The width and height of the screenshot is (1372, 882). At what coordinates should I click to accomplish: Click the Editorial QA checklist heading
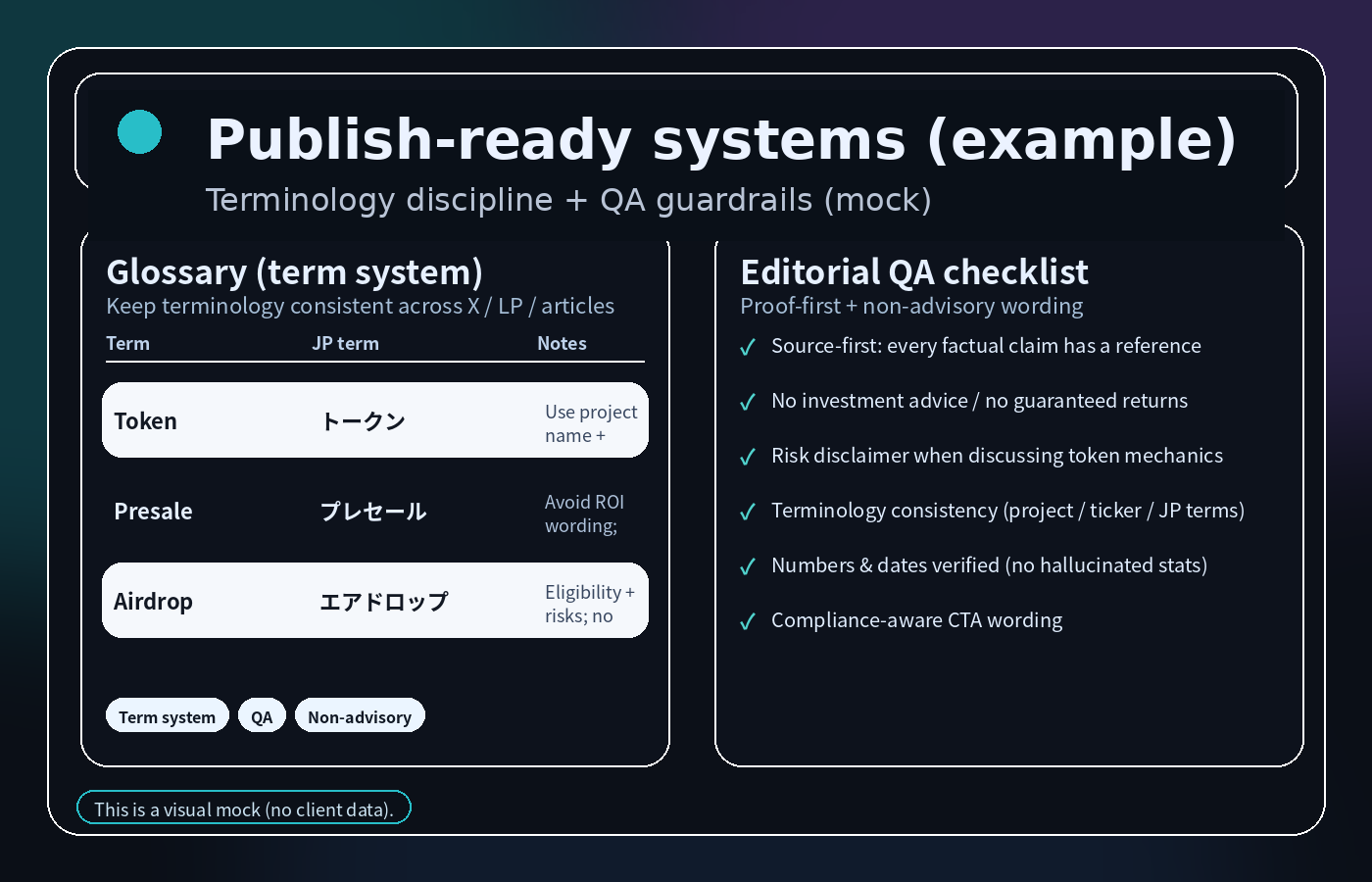click(x=914, y=271)
